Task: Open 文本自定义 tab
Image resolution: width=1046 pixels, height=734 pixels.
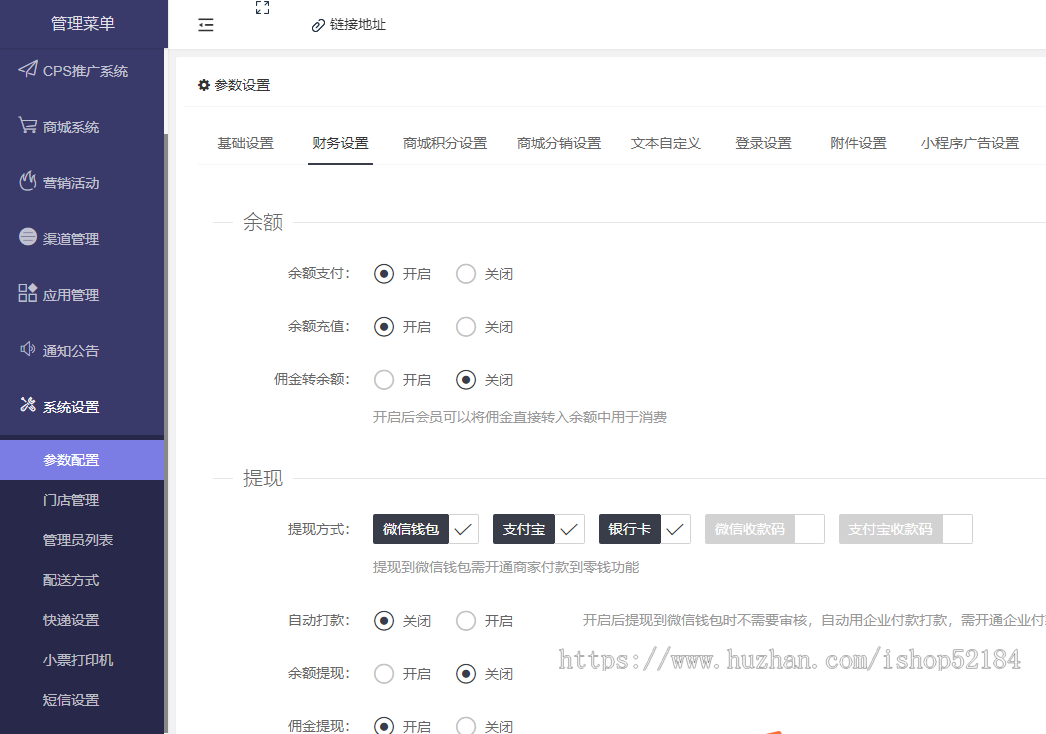Action: (666, 143)
